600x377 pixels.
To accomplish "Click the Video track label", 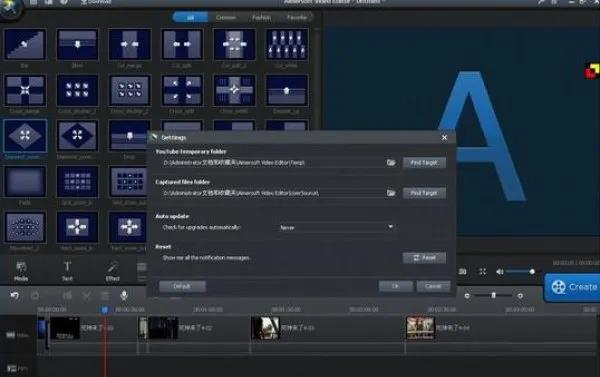I will pos(18,335).
